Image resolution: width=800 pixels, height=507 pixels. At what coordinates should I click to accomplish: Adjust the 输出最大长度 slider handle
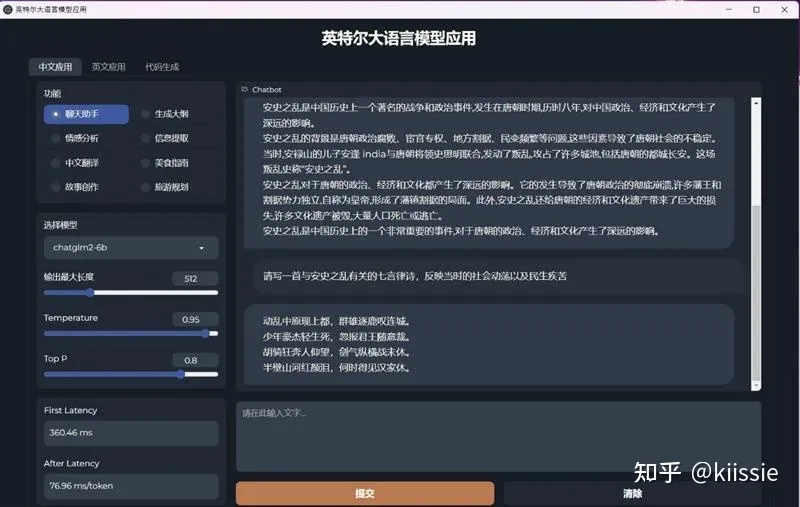point(90,293)
